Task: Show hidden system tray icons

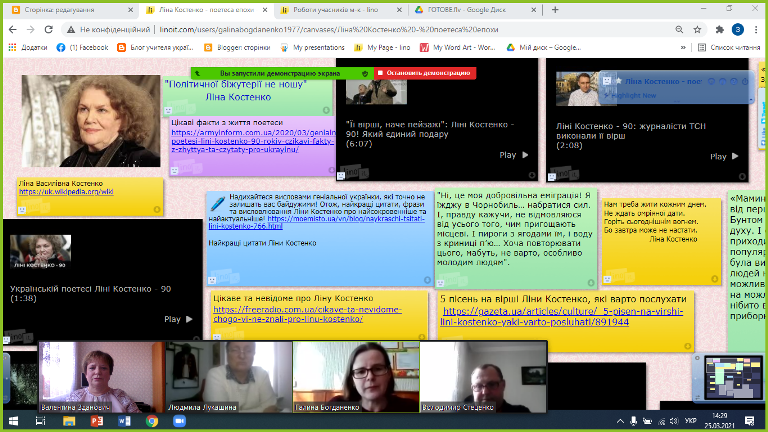Action: [x=620, y=421]
